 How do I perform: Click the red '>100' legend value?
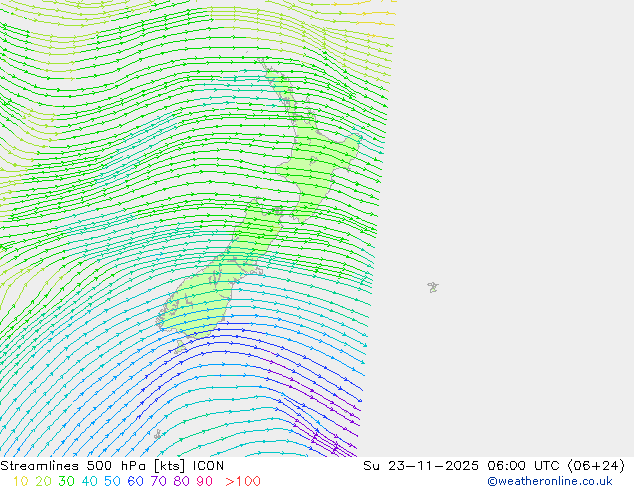click(x=243, y=481)
